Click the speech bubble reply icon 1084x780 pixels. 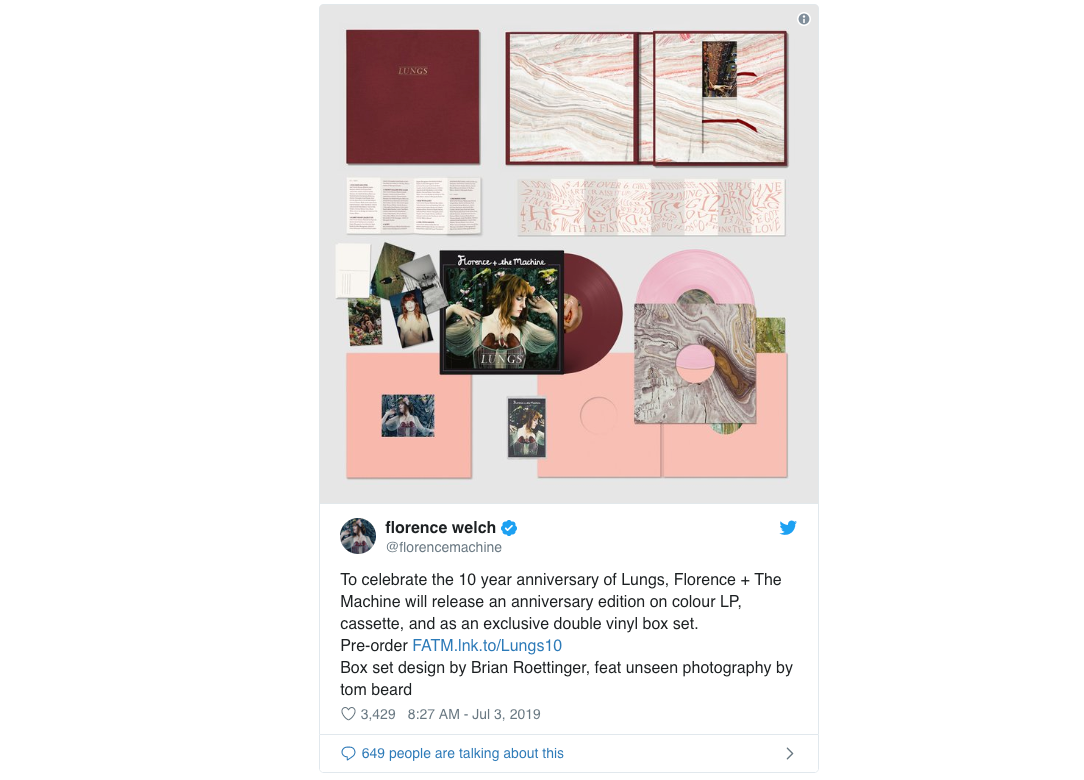348,753
